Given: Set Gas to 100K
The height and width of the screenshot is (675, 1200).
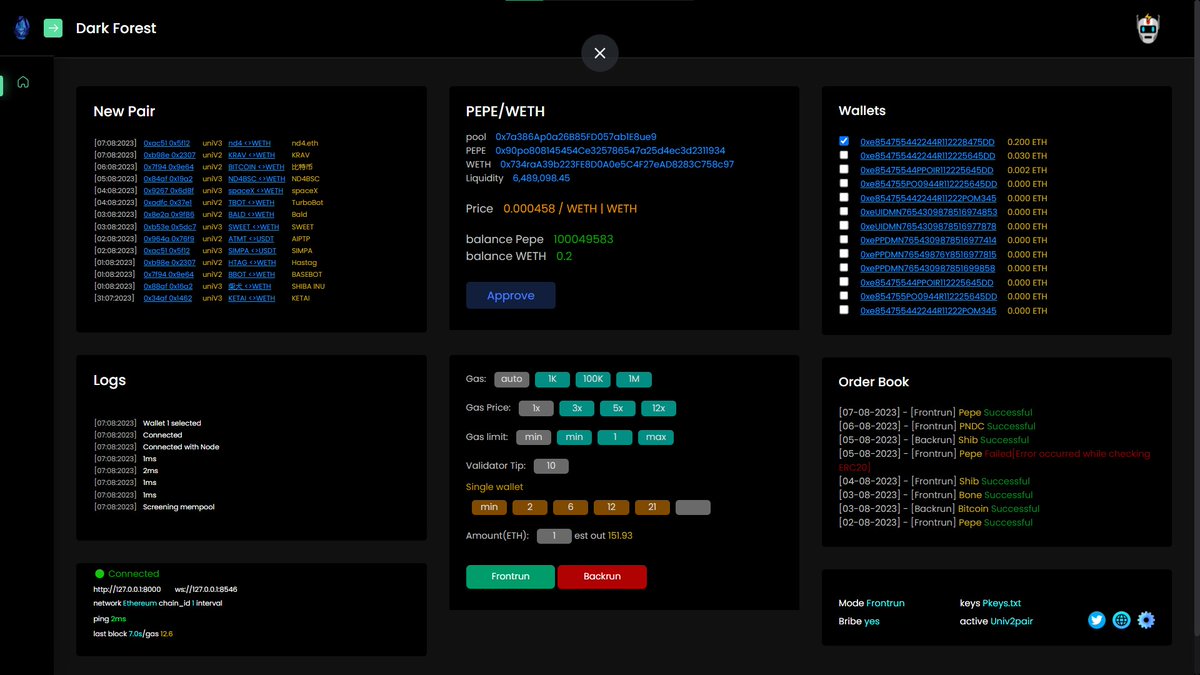Looking at the screenshot, I should pos(593,379).
